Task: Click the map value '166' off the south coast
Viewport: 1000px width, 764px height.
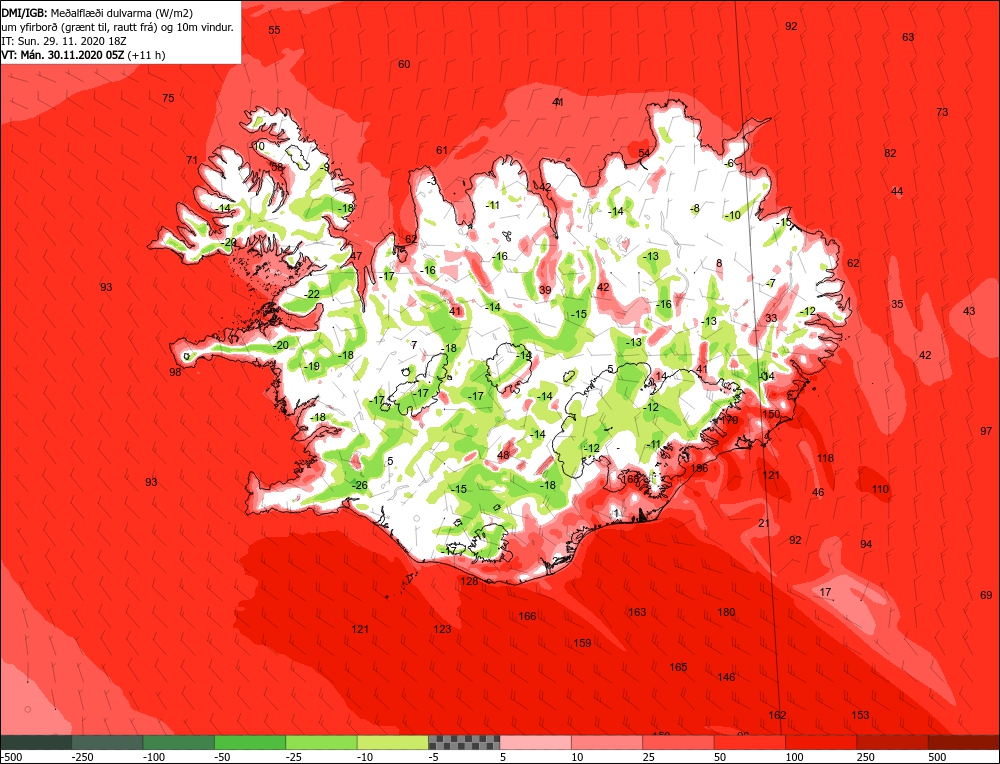Action: coord(527,616)
